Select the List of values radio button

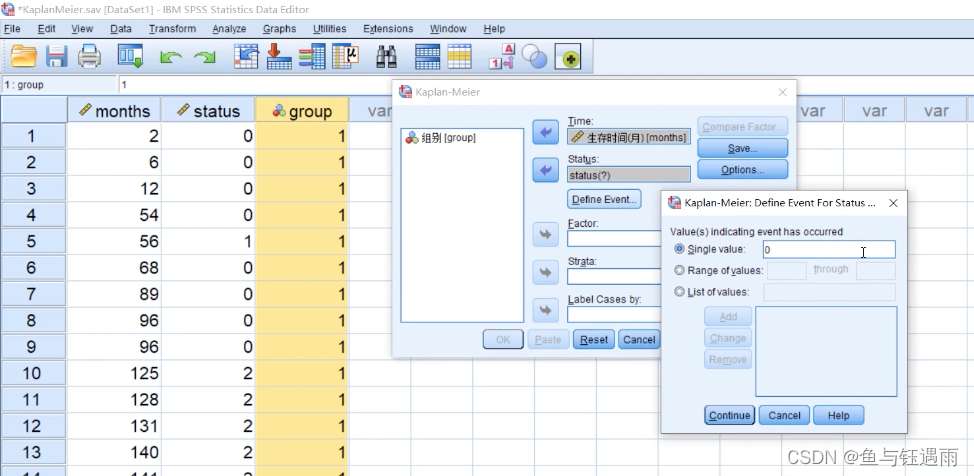pos(679,291)
